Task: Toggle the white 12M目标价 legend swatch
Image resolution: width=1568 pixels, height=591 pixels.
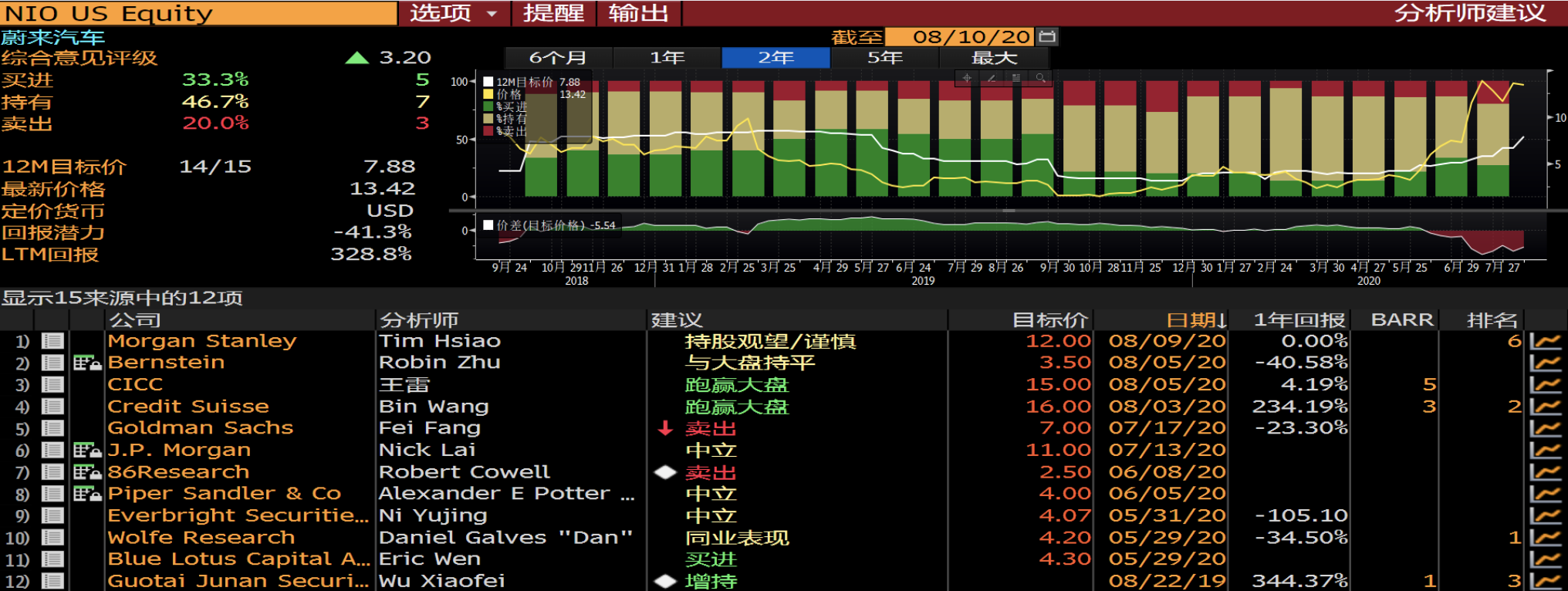Action: [x=488, y=82]
